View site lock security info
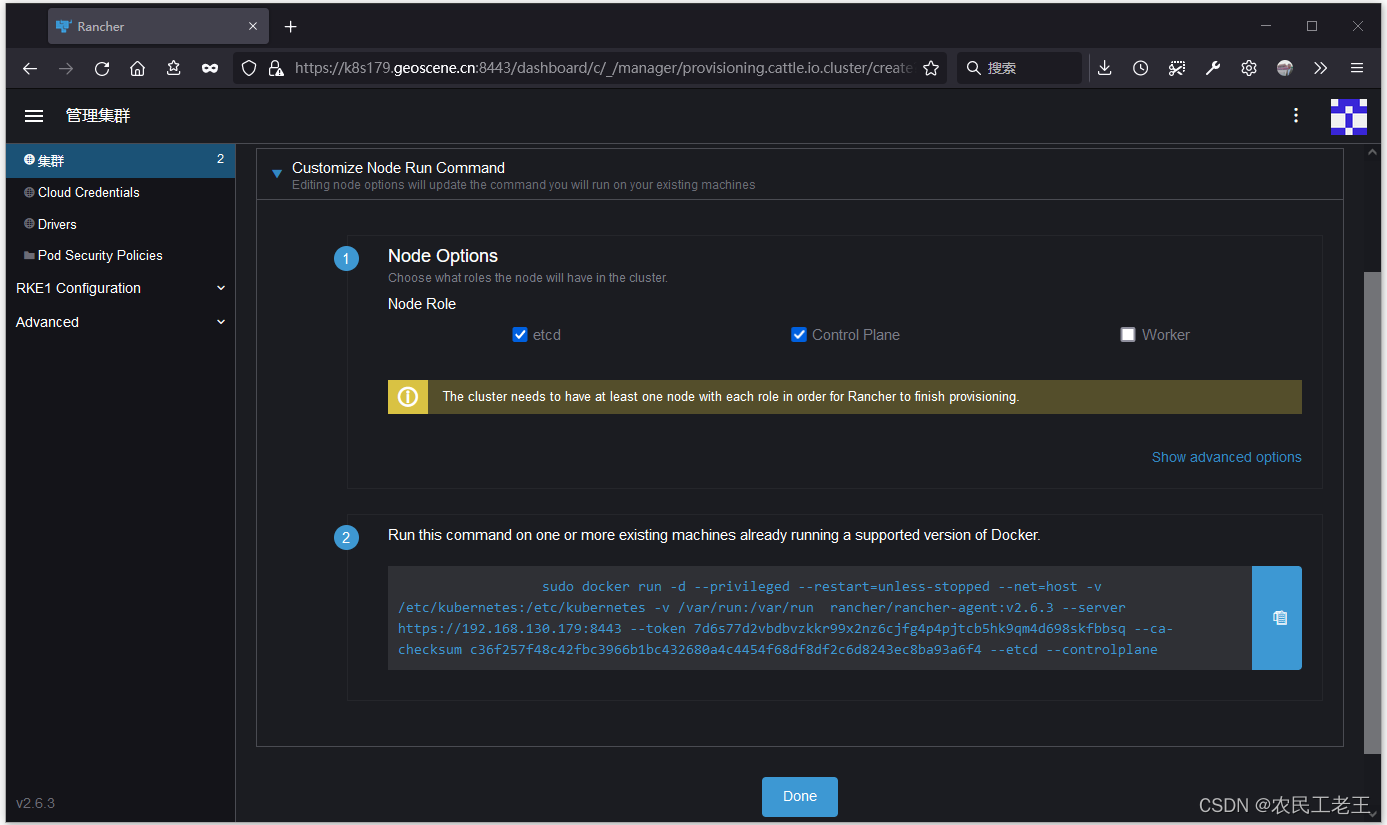Image resolution: width=1387 pixels, height=825 pixels. pyautogui.click(x=275, y=68)
